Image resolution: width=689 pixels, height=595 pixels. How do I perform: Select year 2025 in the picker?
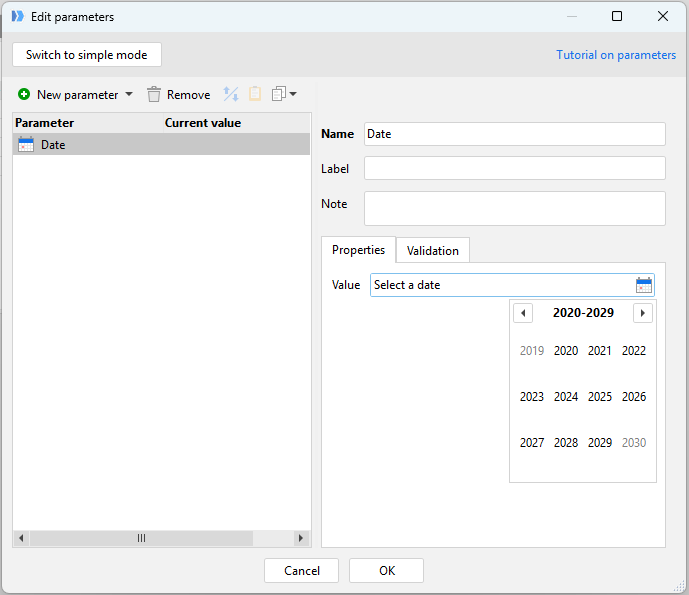click(600, 397)
